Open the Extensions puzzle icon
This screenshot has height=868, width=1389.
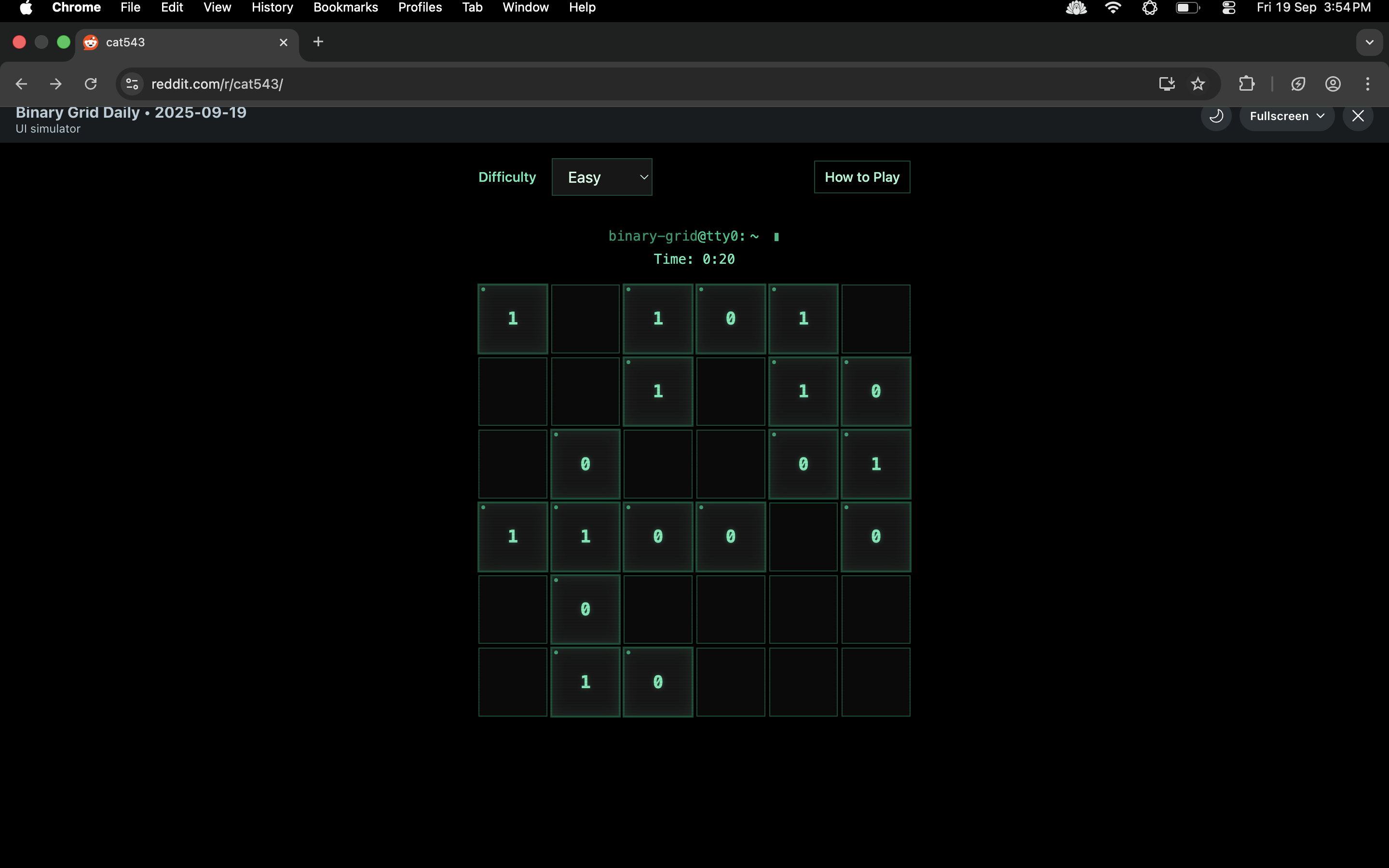click(1246, 84)
